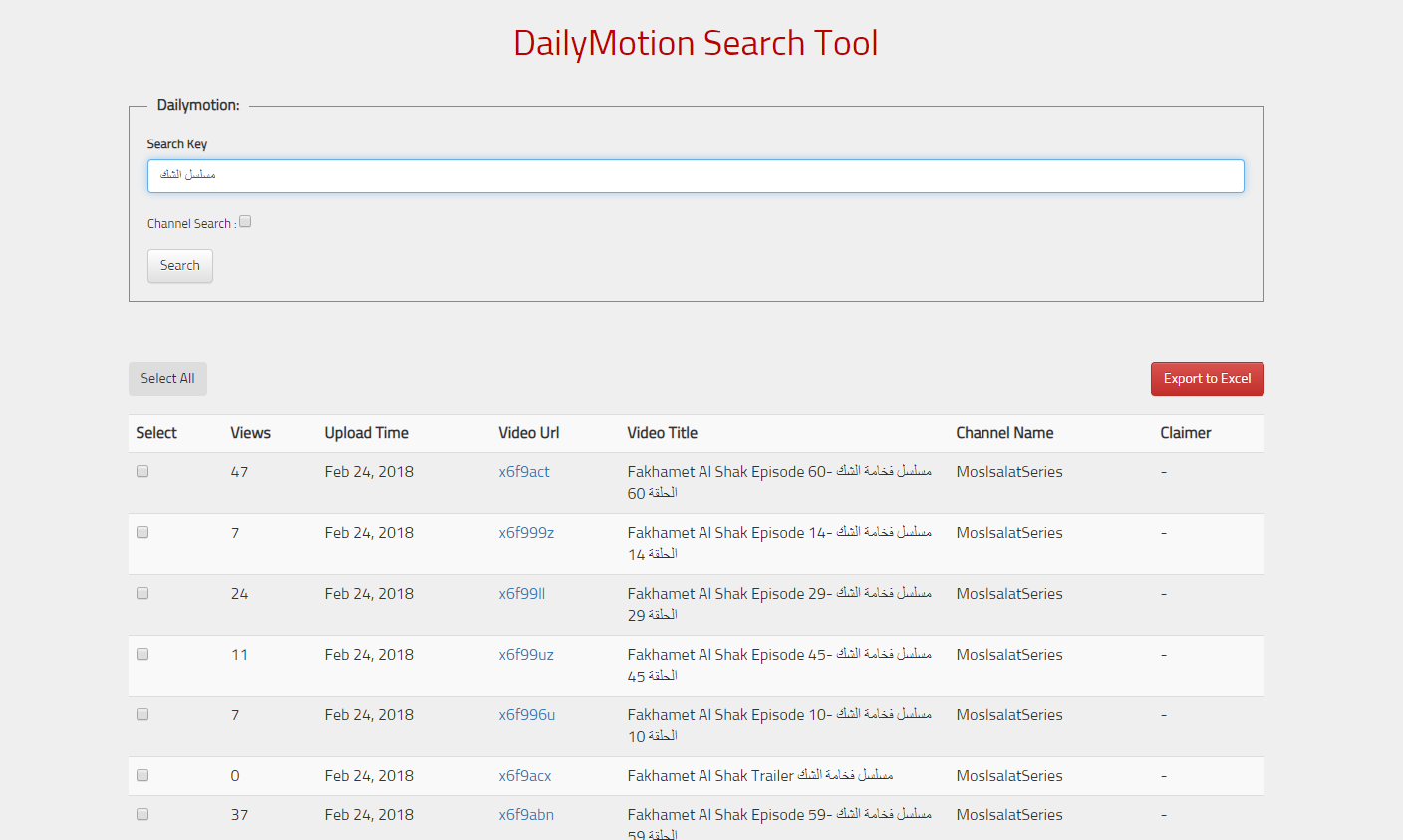Open video link x6f9act

[524, 472]
